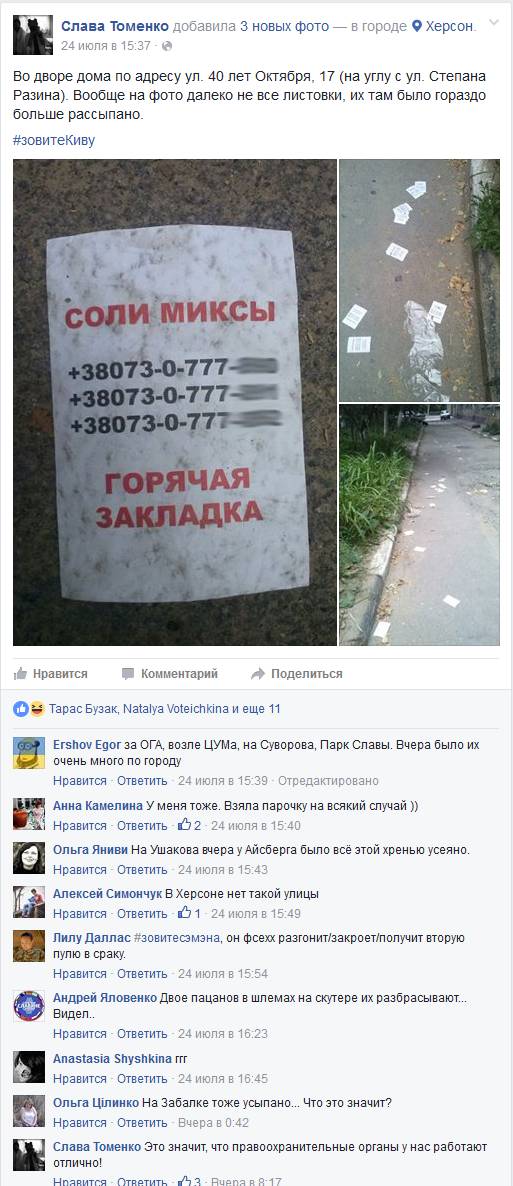Open post options chevron at top right
This screenshot has height=1186, width=513.
coord(494,23)
